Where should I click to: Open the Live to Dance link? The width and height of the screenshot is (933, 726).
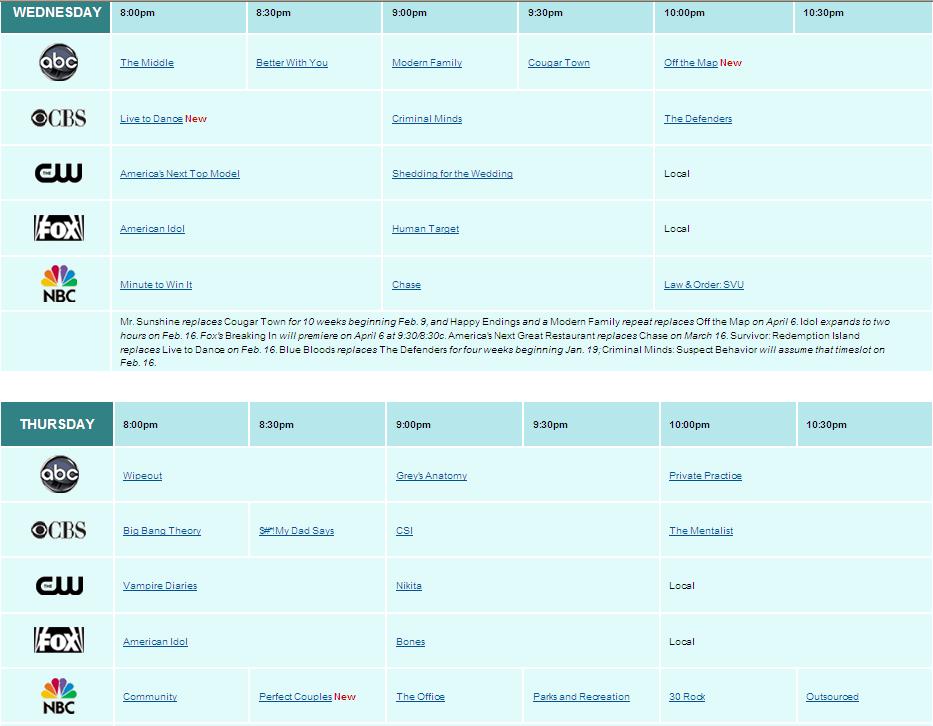(151, 118)
